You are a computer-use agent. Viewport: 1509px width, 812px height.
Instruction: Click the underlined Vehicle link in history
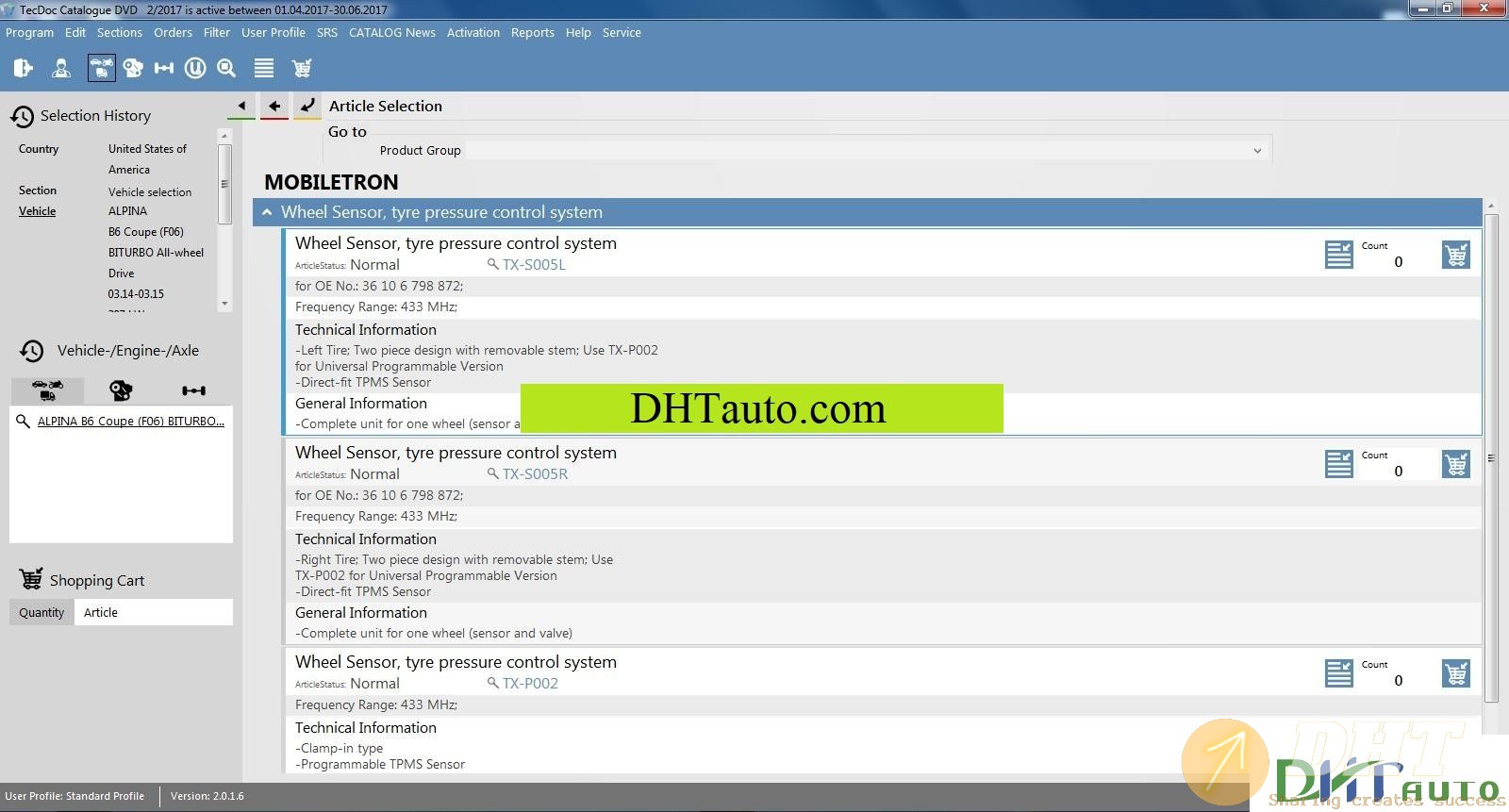pos(37,211)
